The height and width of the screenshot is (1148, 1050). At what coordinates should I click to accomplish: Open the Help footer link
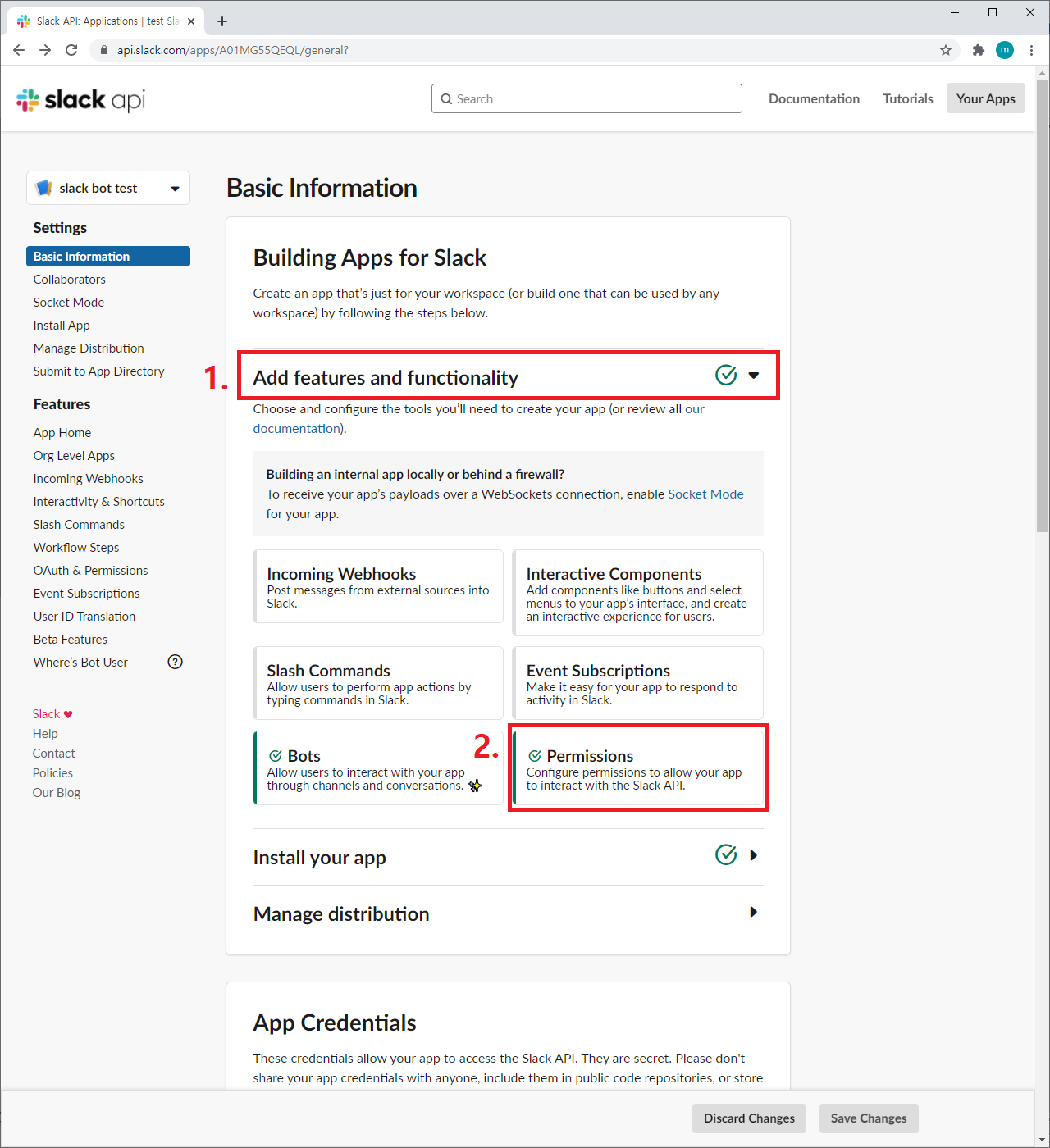[x=45, y=734]
